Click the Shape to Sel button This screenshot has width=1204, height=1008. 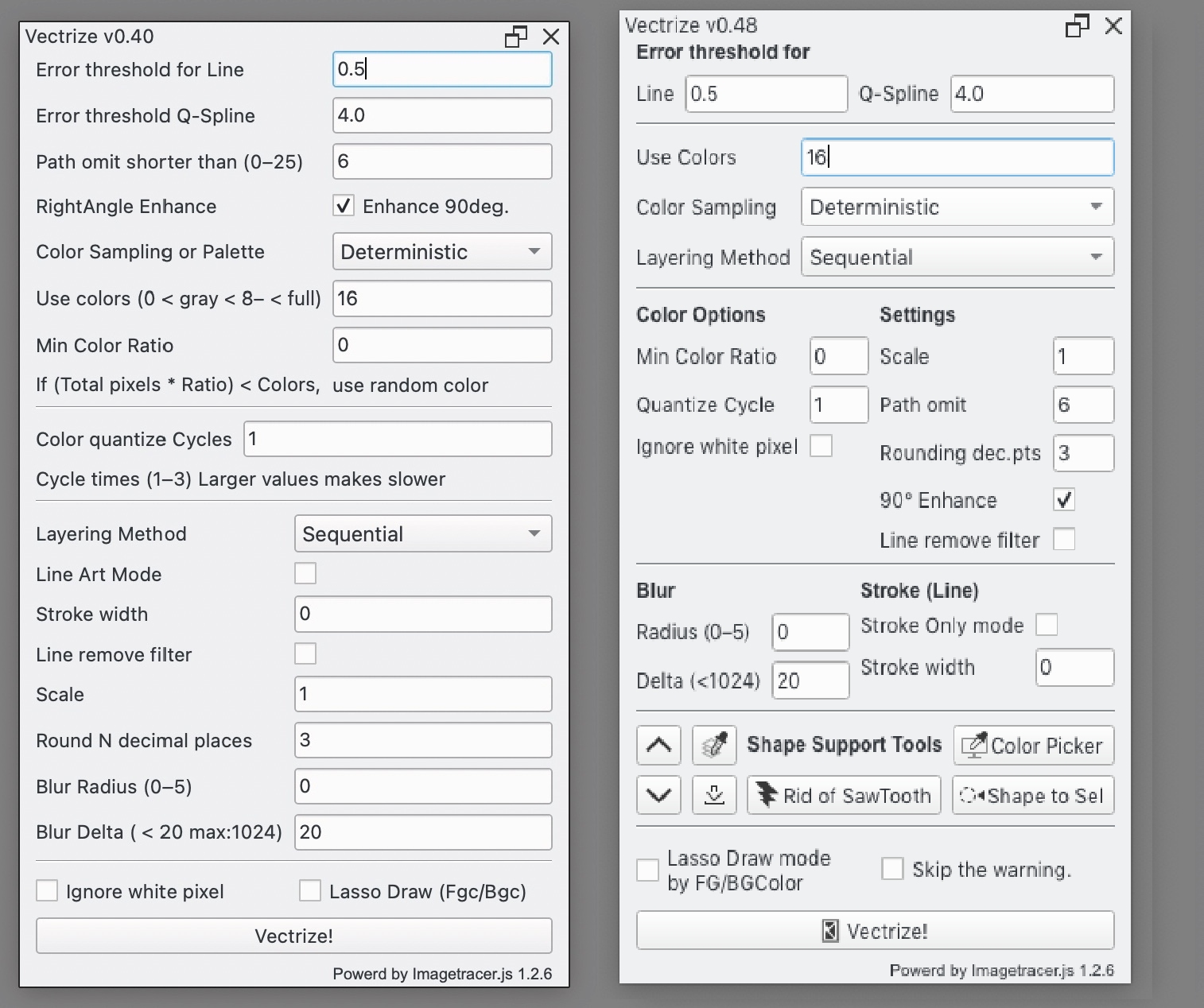[1033, 795]
